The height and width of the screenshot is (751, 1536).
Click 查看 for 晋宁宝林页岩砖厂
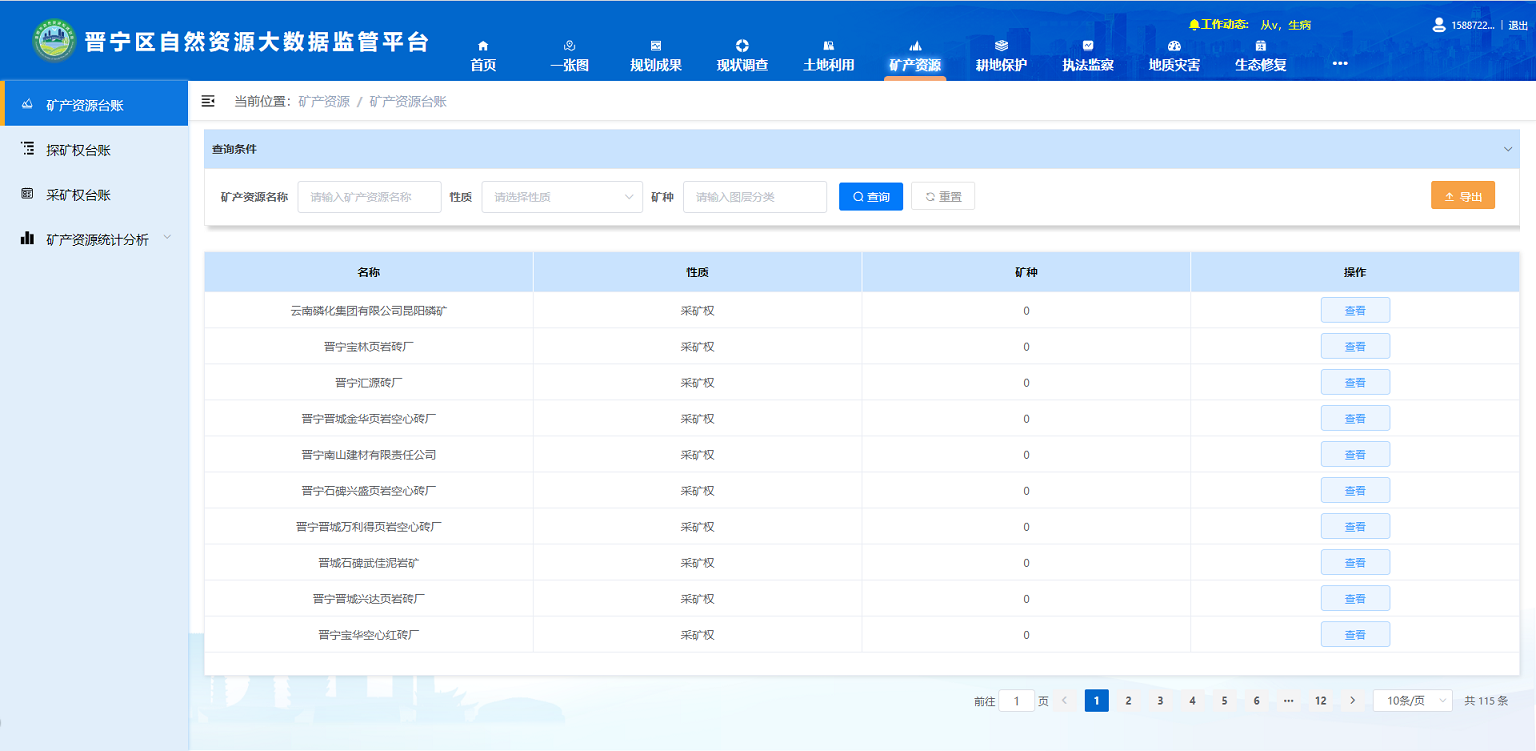[x=1355, y=346]
